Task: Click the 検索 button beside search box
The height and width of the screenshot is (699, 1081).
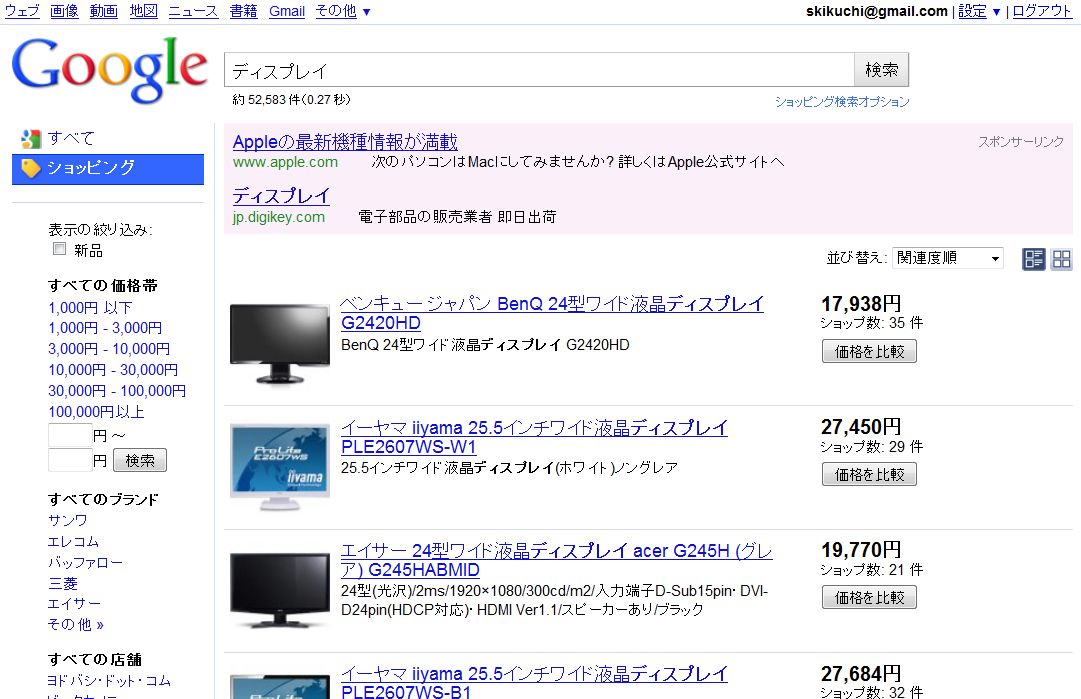Action: [x=882, y=70]
